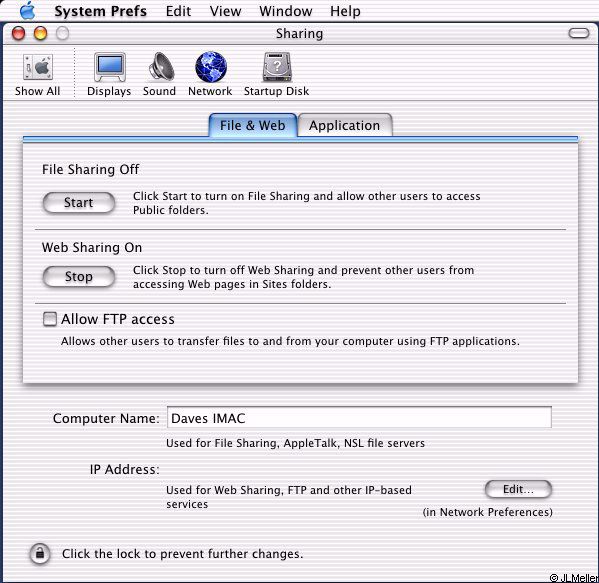The image size is (599, 583).
Task: Click the Edit... IP address button
Action: tap(518, 489)
